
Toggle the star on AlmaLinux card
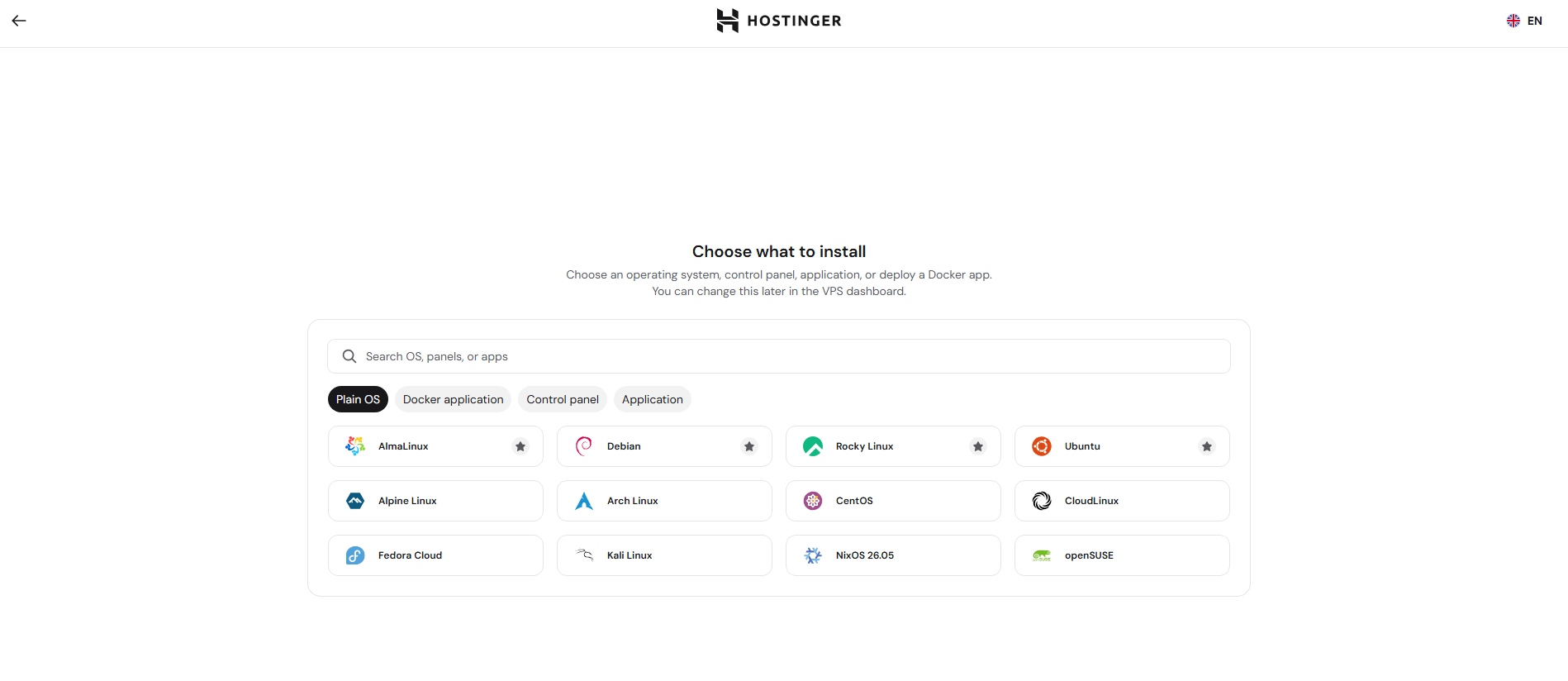(520, 446)
